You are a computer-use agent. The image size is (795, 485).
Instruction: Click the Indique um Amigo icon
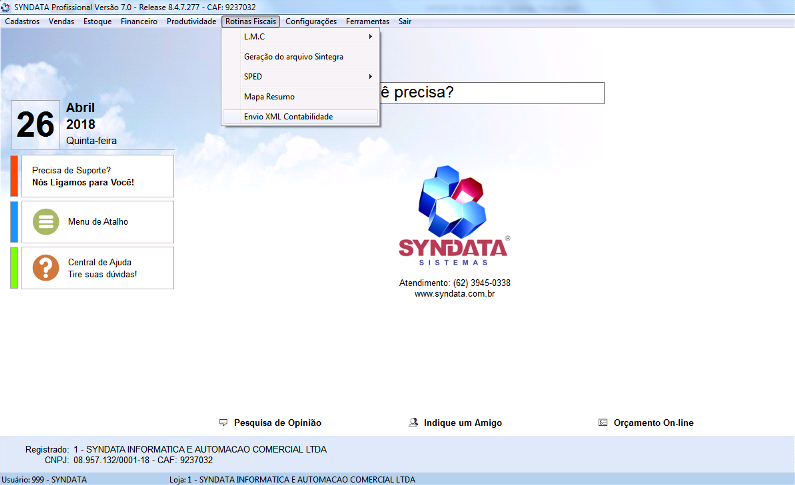[413, 422]
